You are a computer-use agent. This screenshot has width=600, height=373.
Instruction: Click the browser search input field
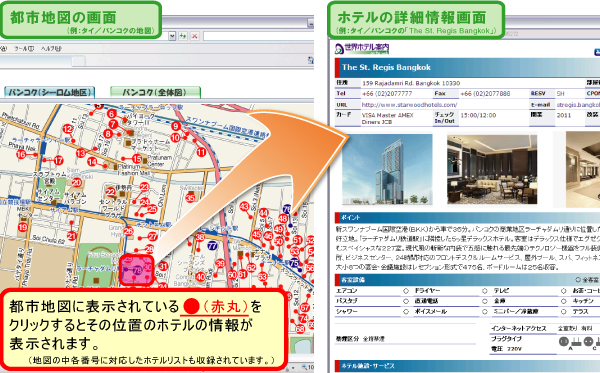click(258, 36)
